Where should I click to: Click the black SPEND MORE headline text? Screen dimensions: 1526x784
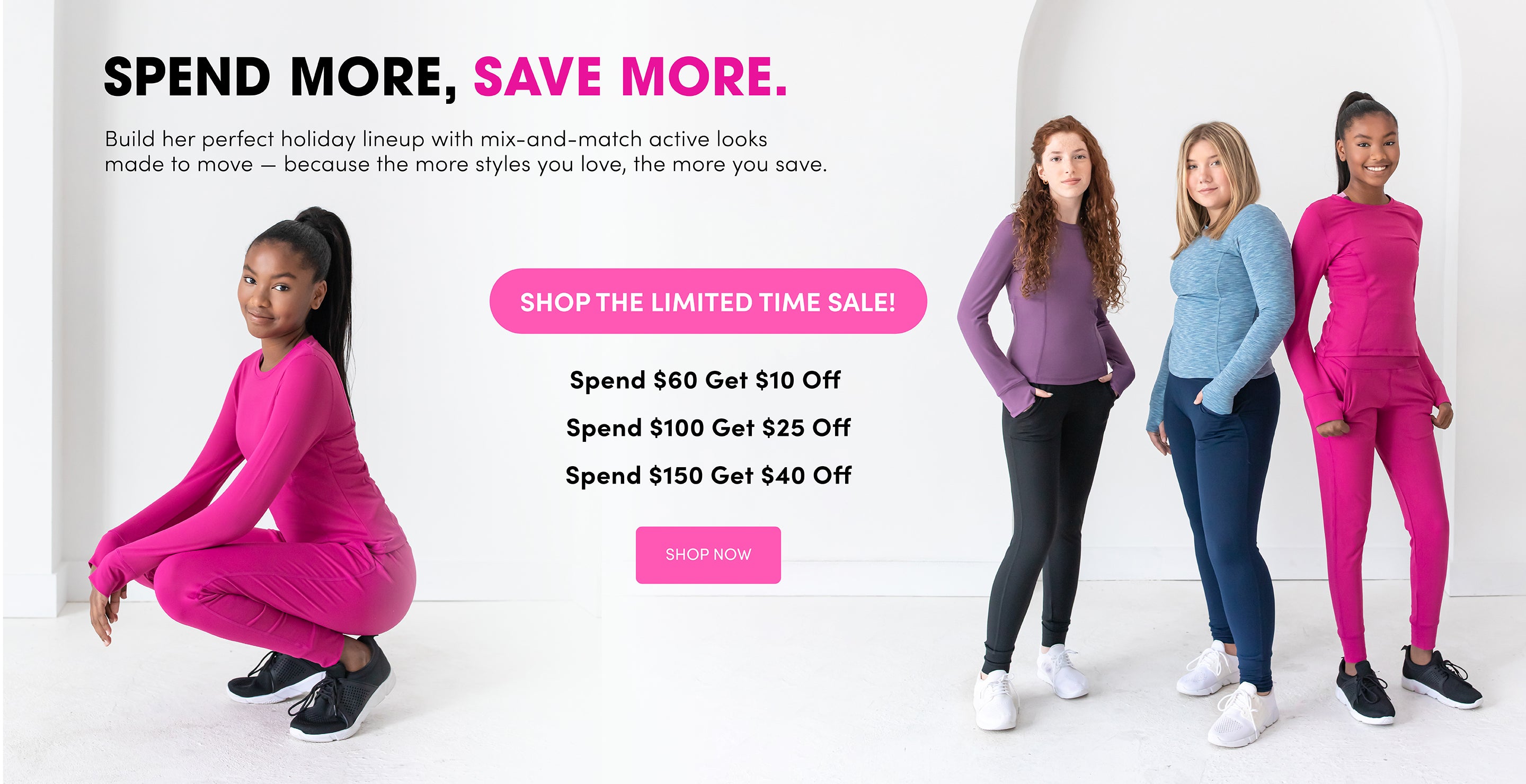[281, 77]
